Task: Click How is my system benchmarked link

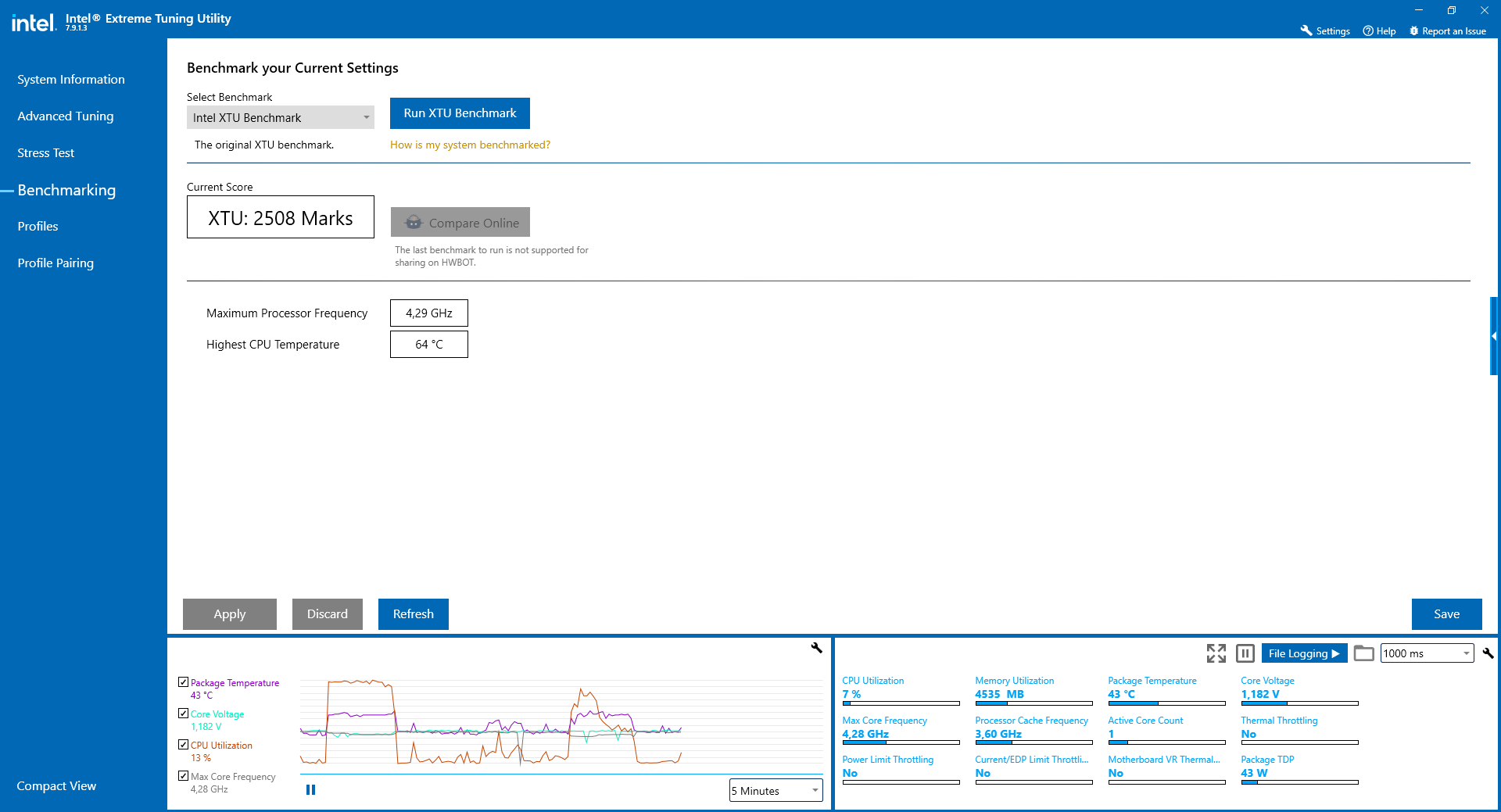Action: tap(470, 145)
